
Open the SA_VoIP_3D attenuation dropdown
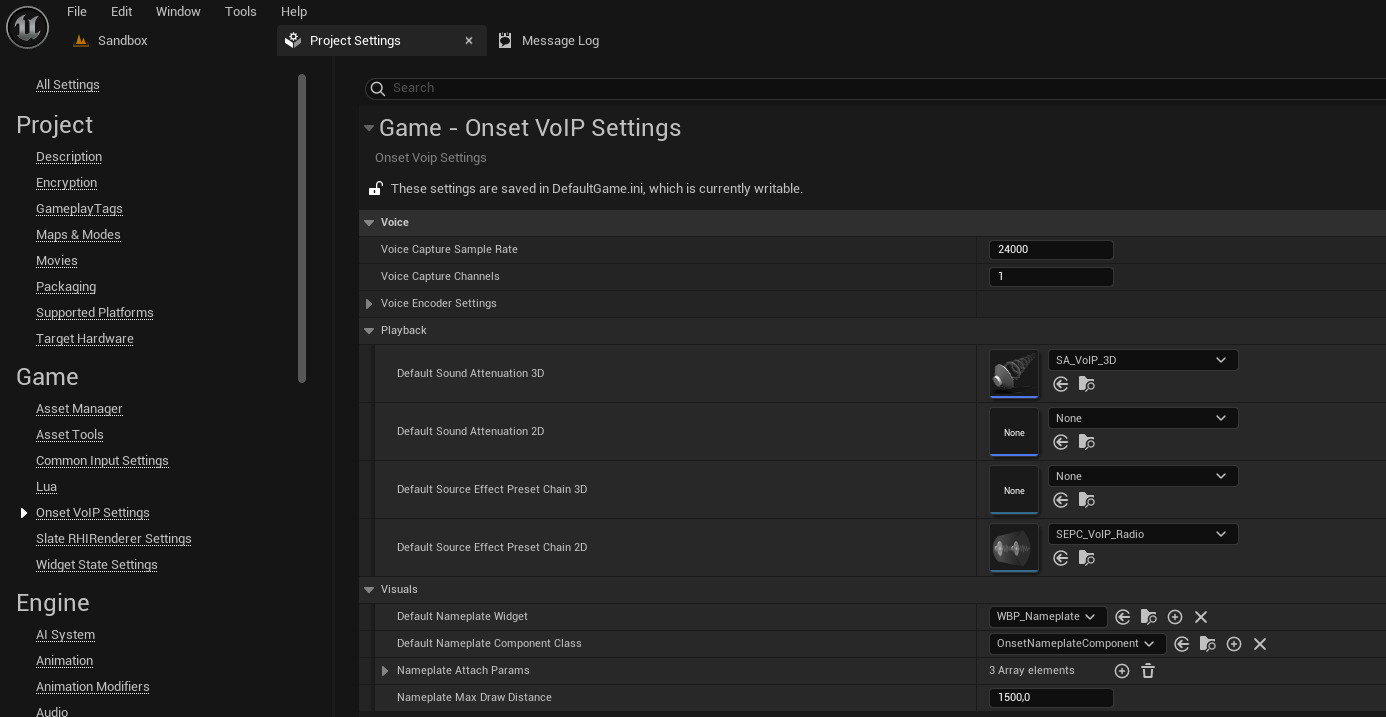[1143, 360]
